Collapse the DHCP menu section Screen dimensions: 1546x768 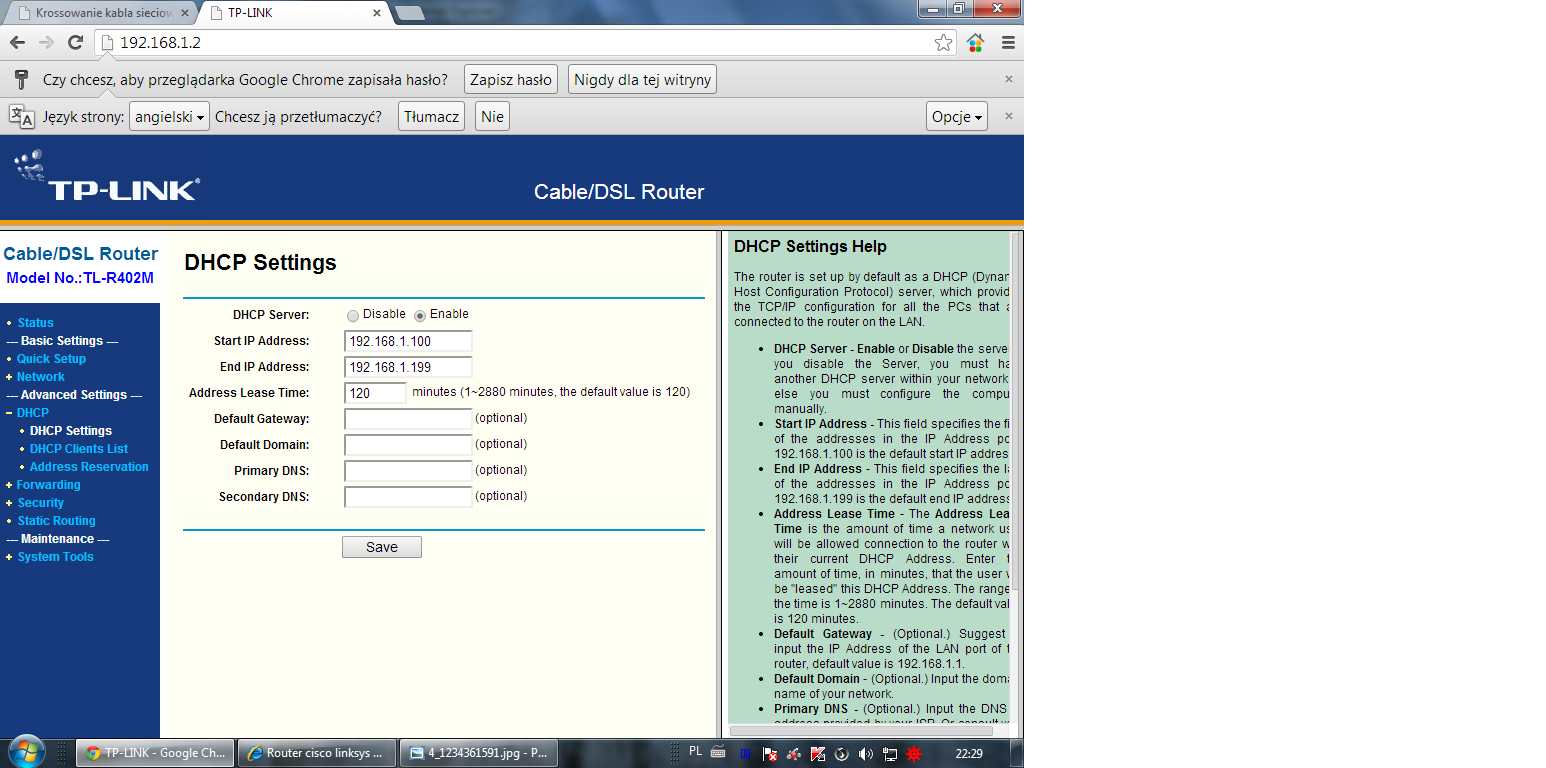32,413
